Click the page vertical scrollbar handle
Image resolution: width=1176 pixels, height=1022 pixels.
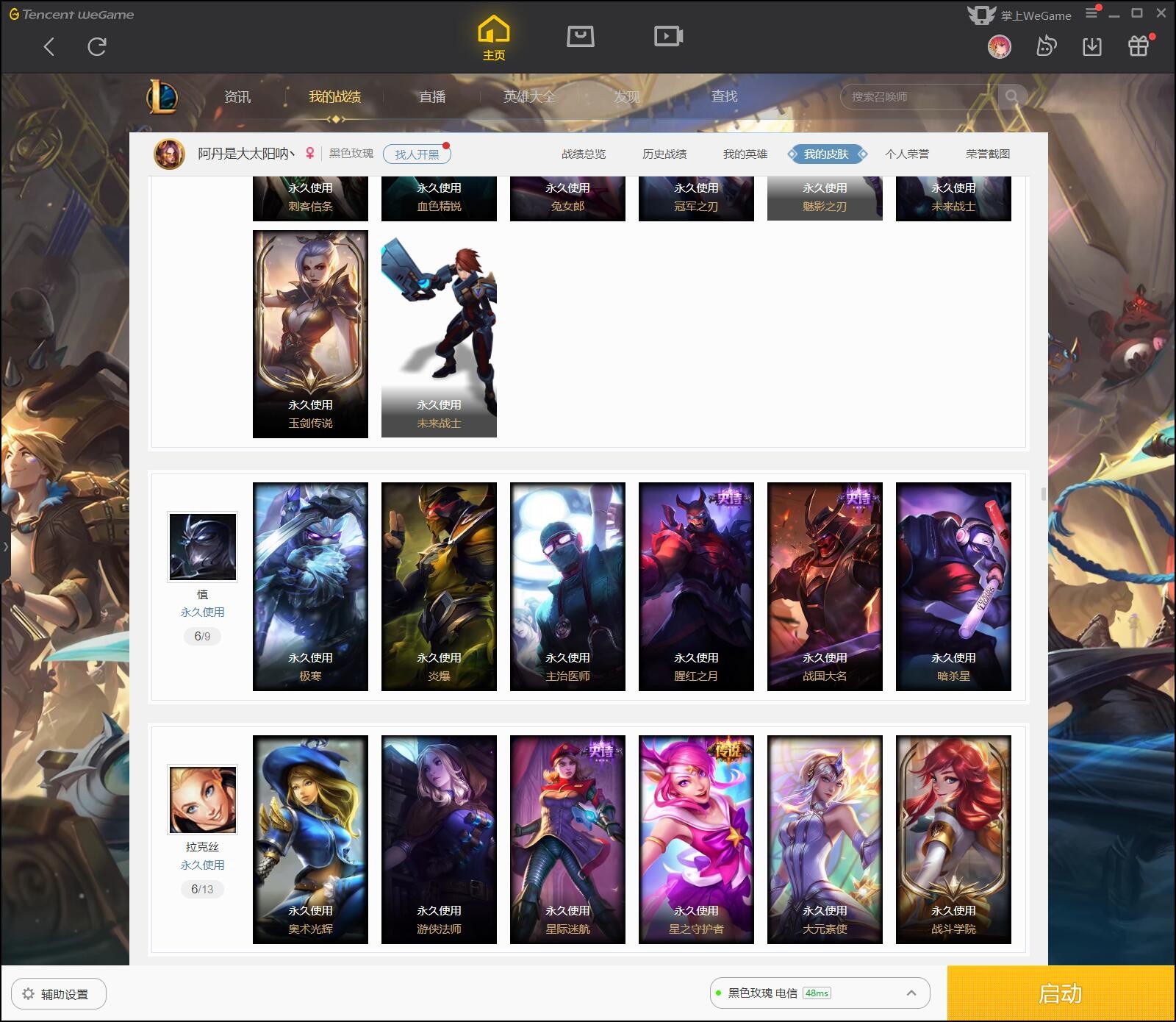(x=1043, y=493)
